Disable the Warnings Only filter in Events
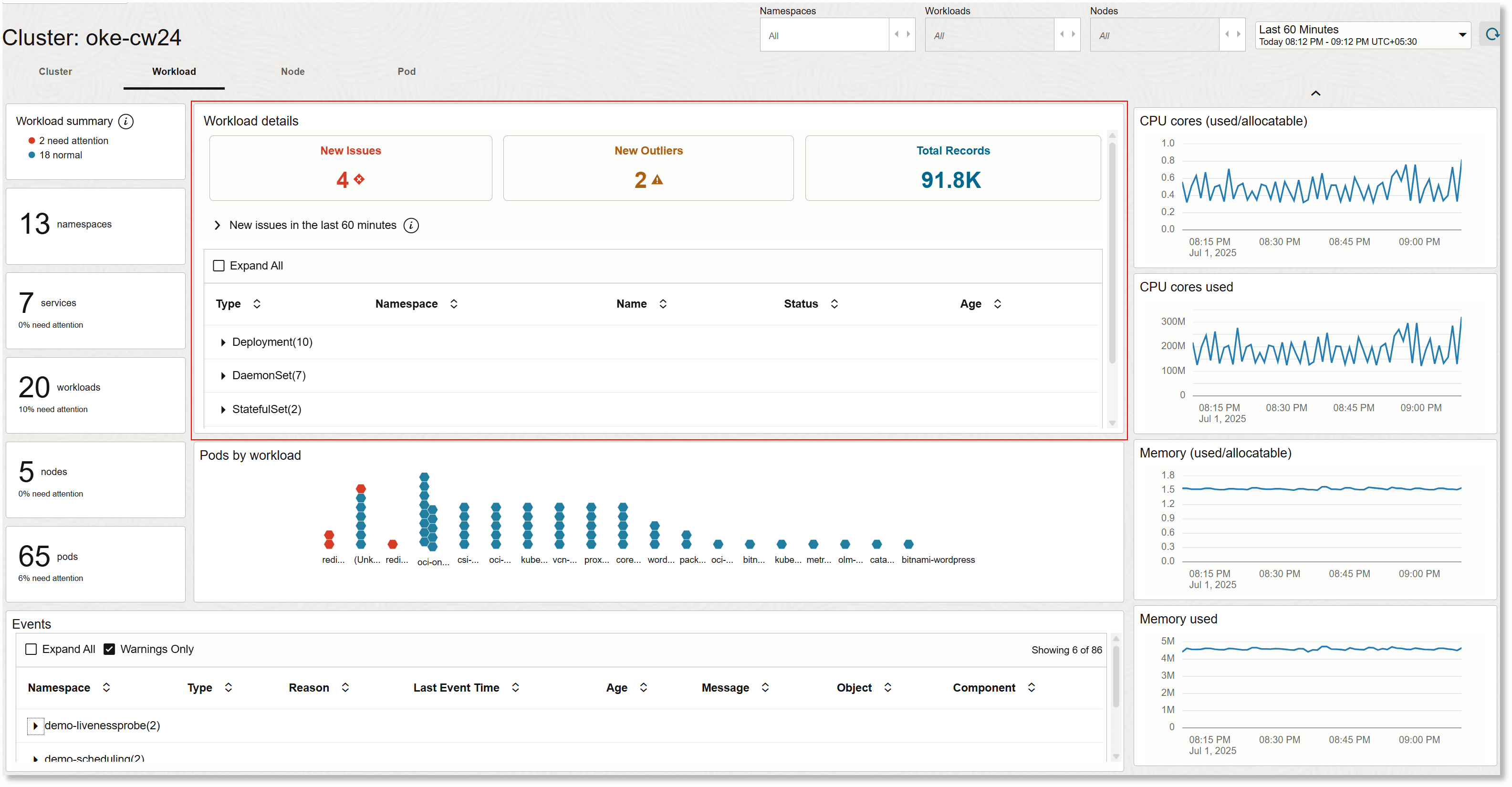This screenshot has height=787, width=1512. tap(109, 649)
